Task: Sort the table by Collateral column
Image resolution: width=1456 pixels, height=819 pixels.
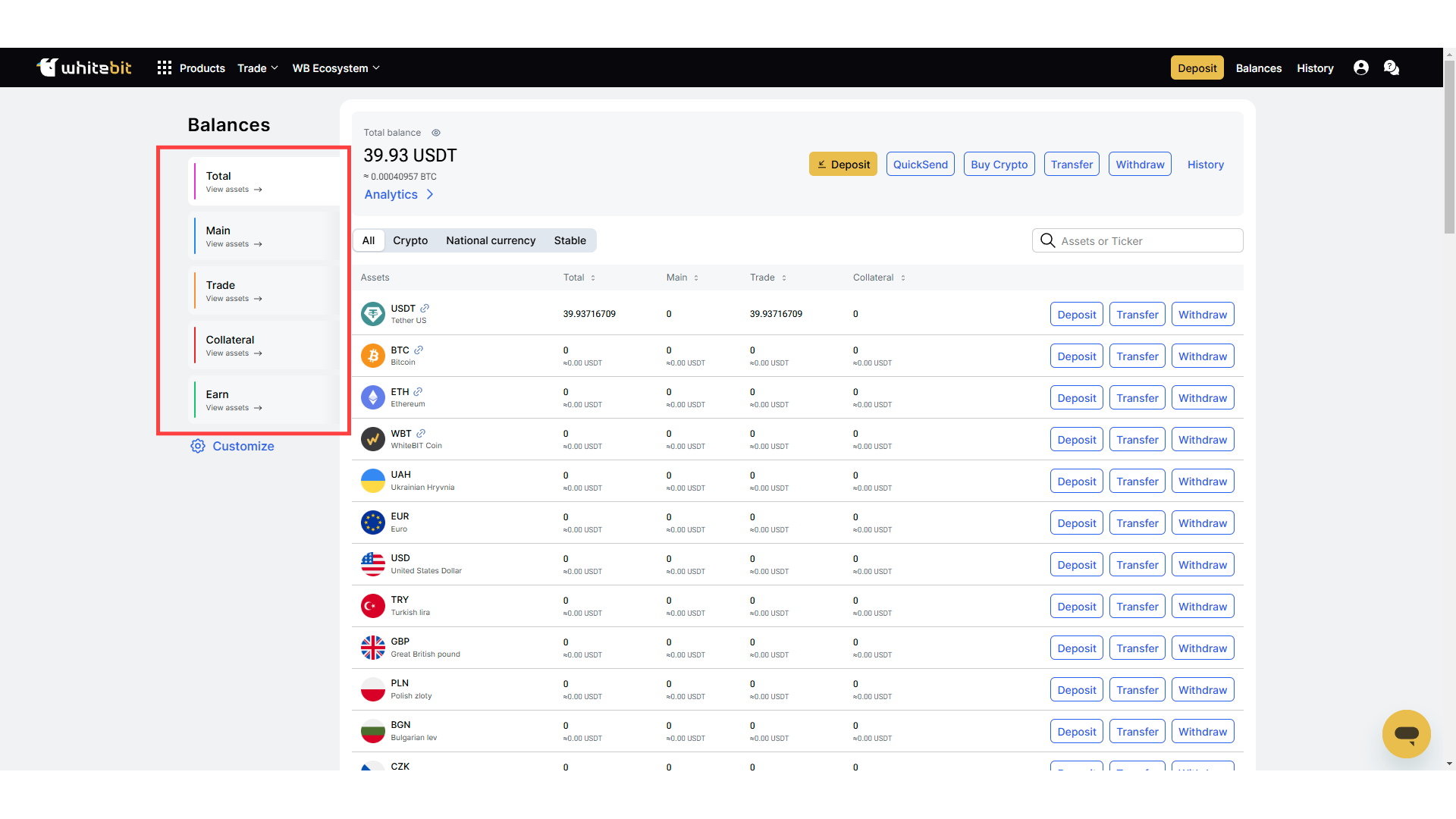Action: [880, 278]
